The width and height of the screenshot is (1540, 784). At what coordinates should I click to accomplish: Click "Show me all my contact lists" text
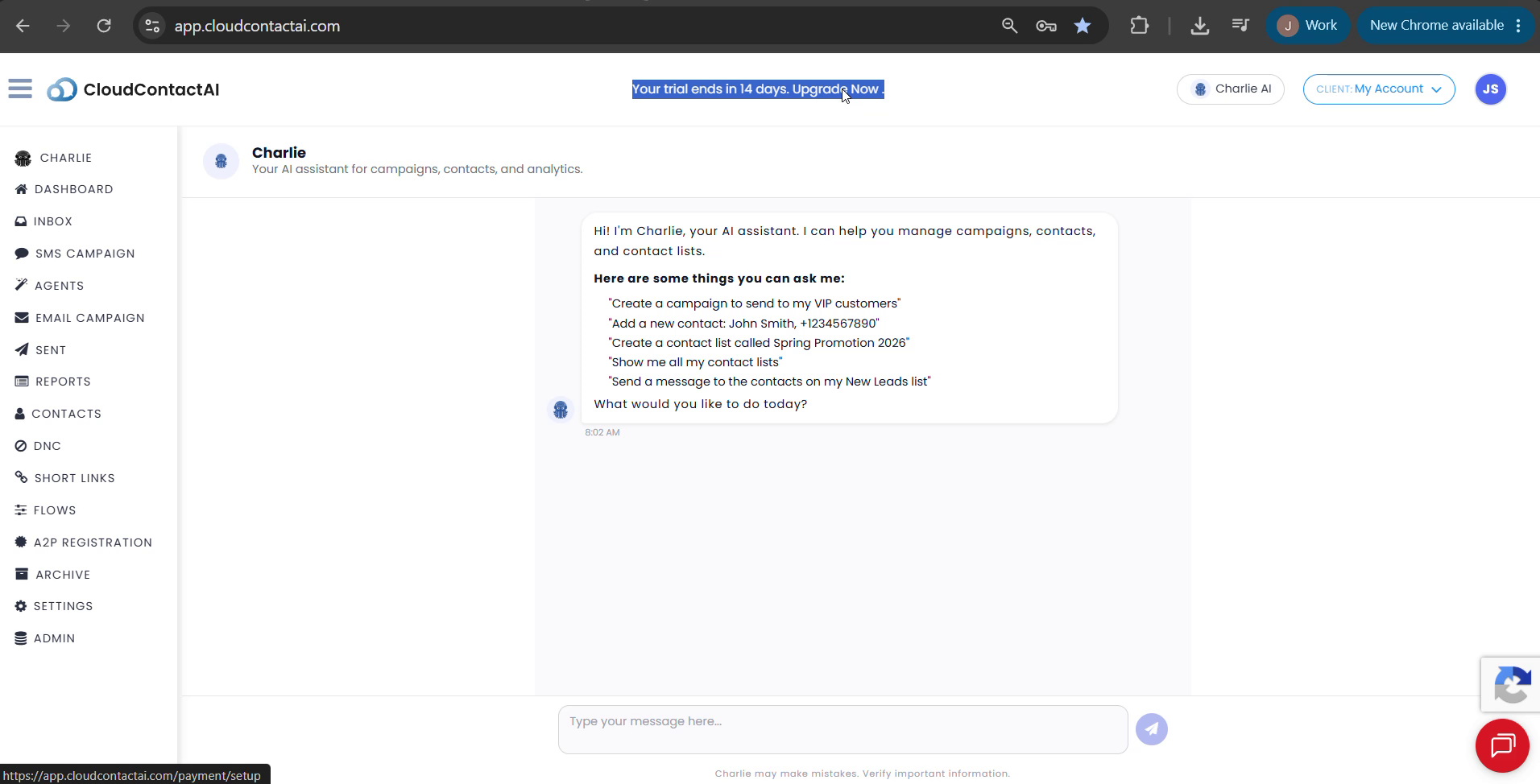click(x=695, y=362)
